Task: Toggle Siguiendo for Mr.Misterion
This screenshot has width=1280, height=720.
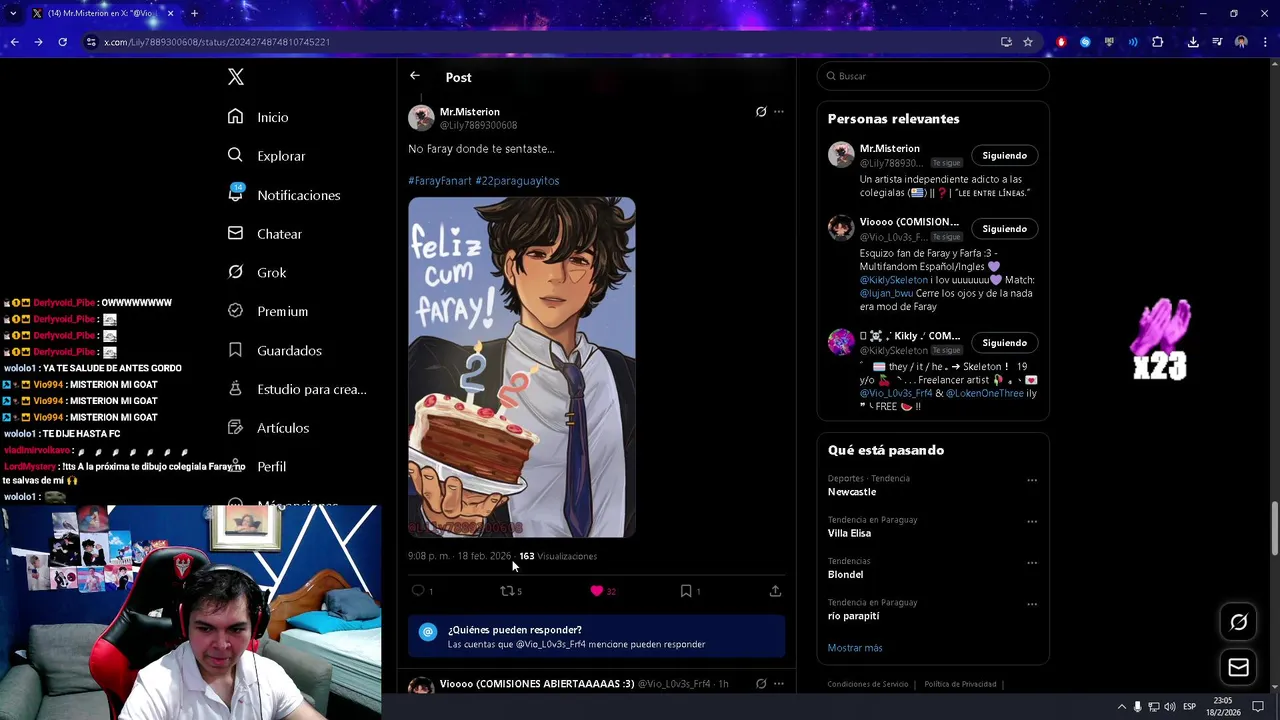Action: 1004,156
